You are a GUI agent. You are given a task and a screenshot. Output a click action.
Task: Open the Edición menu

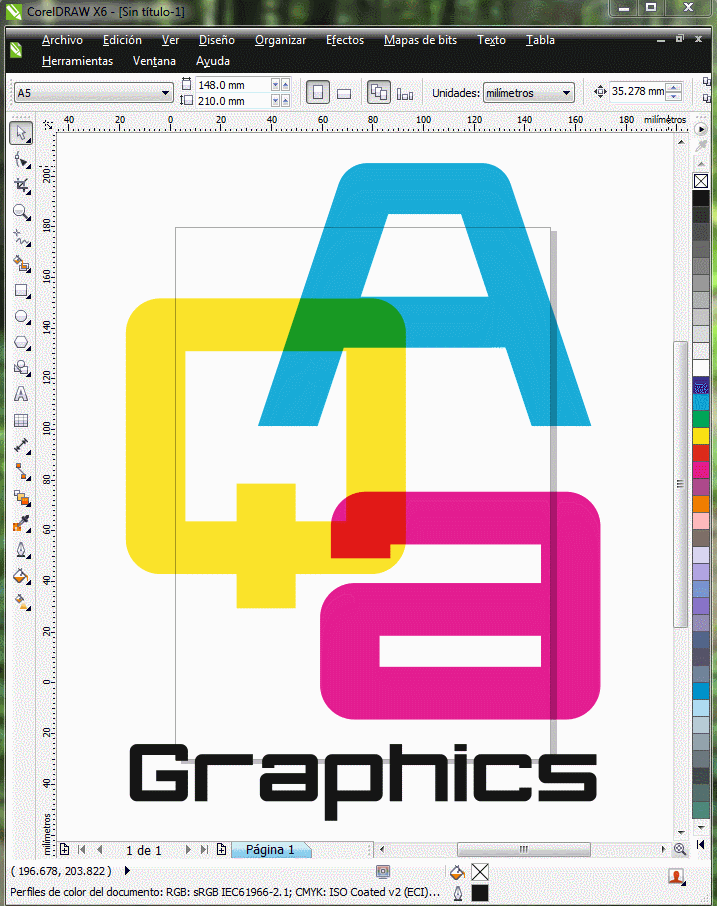click(122, 40)
